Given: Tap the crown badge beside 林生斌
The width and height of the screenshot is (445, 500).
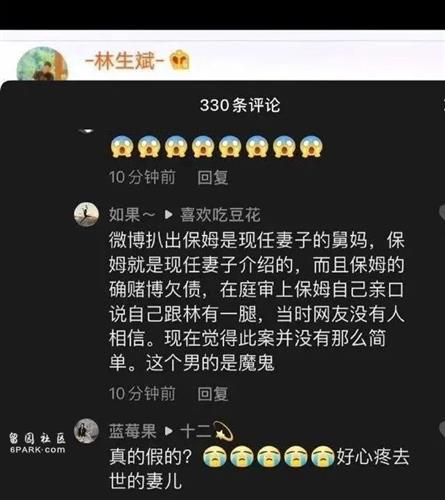Looking at the screenshot, I should point(180,61).
